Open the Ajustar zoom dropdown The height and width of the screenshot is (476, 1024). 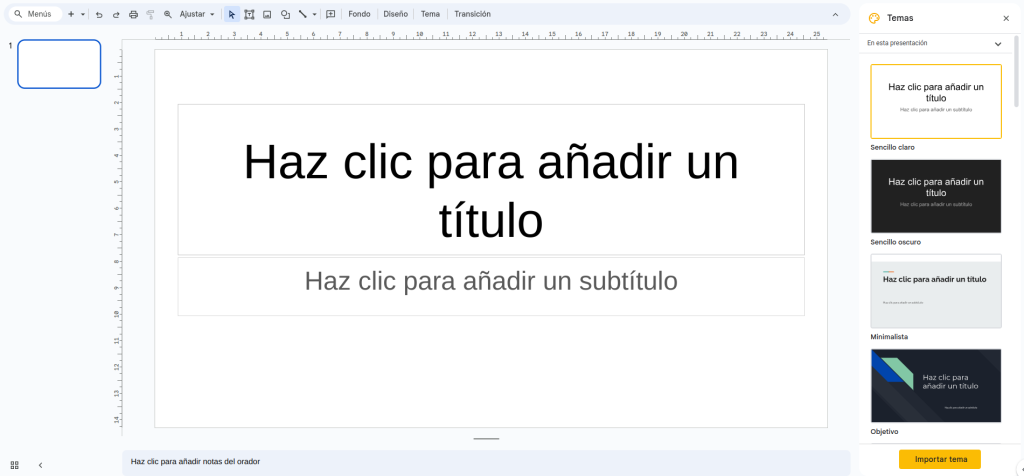click(x=197, y=14)
